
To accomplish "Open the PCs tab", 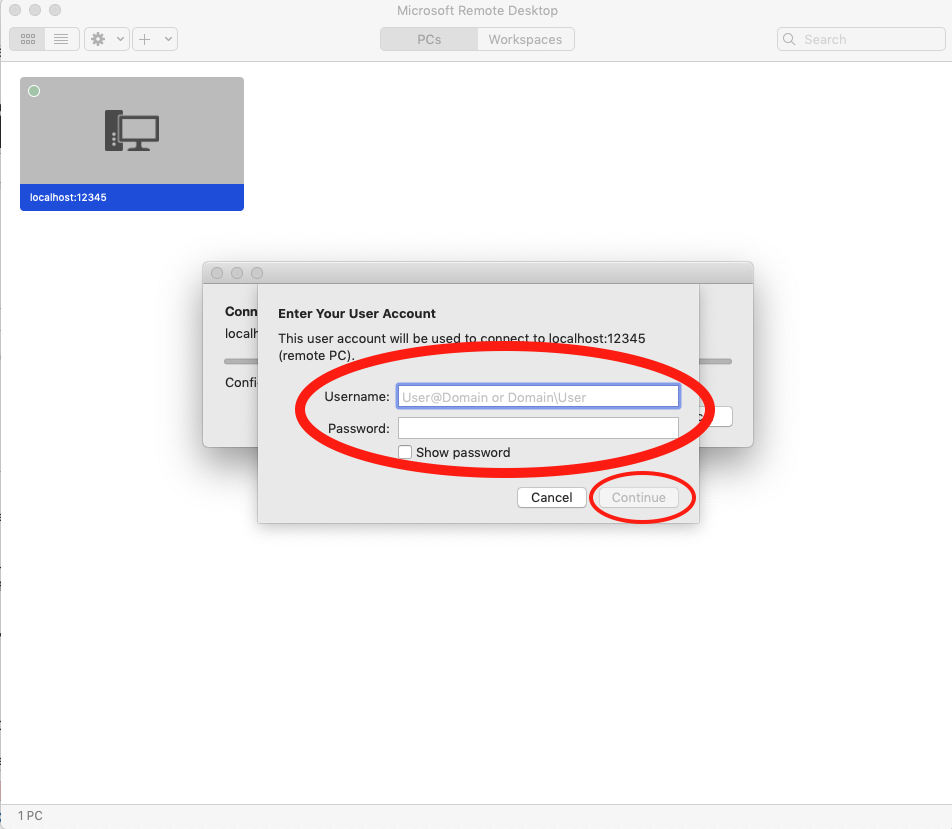I will tap(429, 40).
